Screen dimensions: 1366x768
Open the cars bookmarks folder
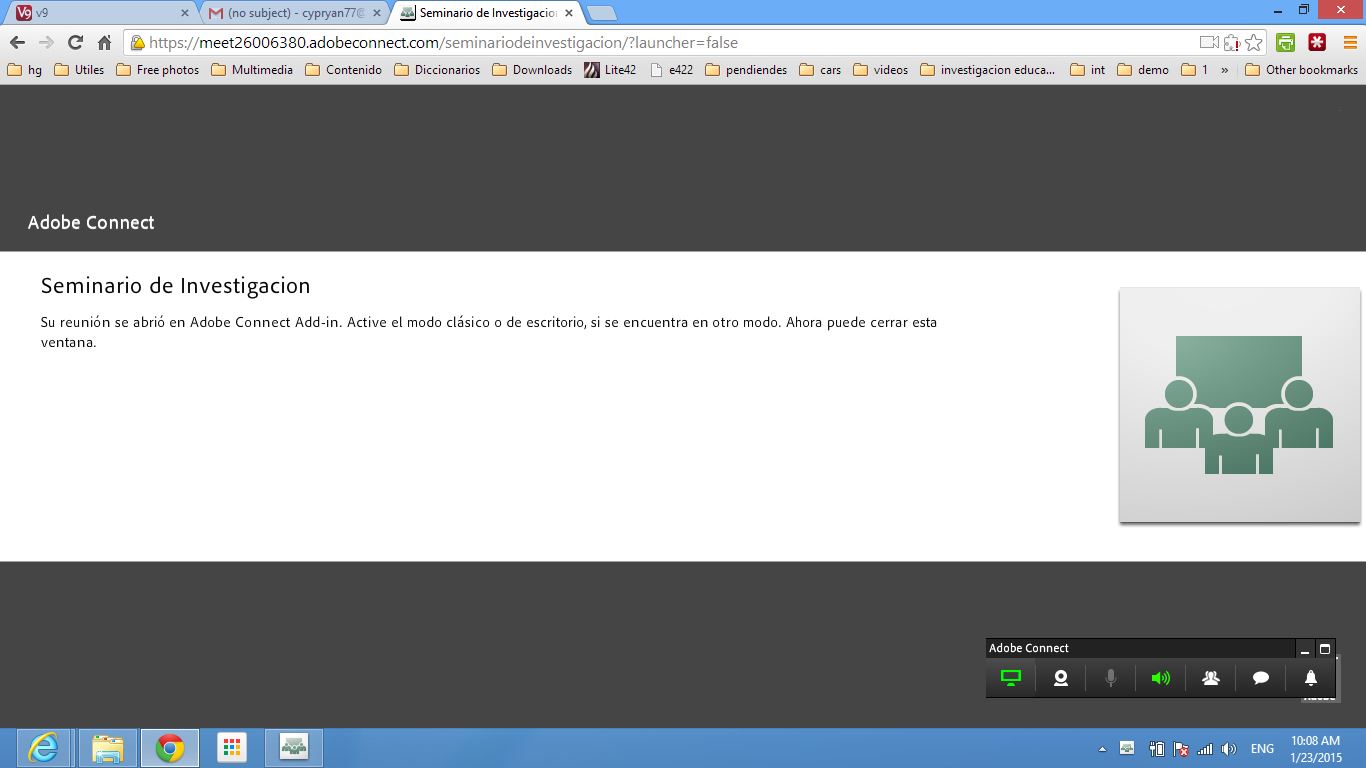pyautogui.click(x=820, y=70)
